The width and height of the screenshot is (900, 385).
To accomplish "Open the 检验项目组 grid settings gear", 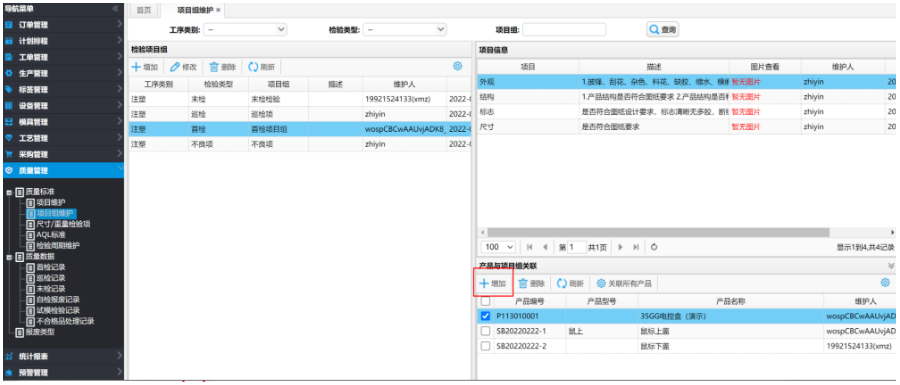I will click(457, 66).
